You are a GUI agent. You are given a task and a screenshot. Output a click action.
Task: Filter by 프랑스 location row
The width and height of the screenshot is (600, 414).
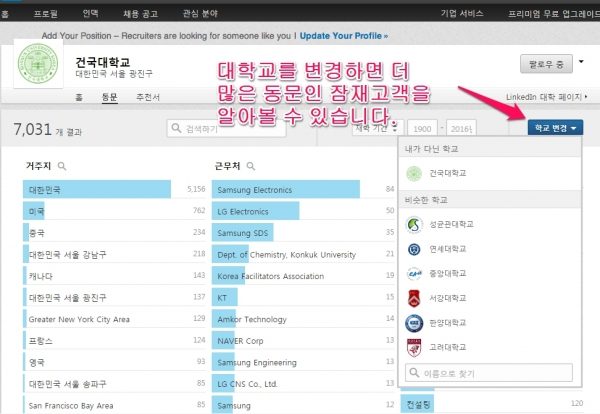point(114,341)
